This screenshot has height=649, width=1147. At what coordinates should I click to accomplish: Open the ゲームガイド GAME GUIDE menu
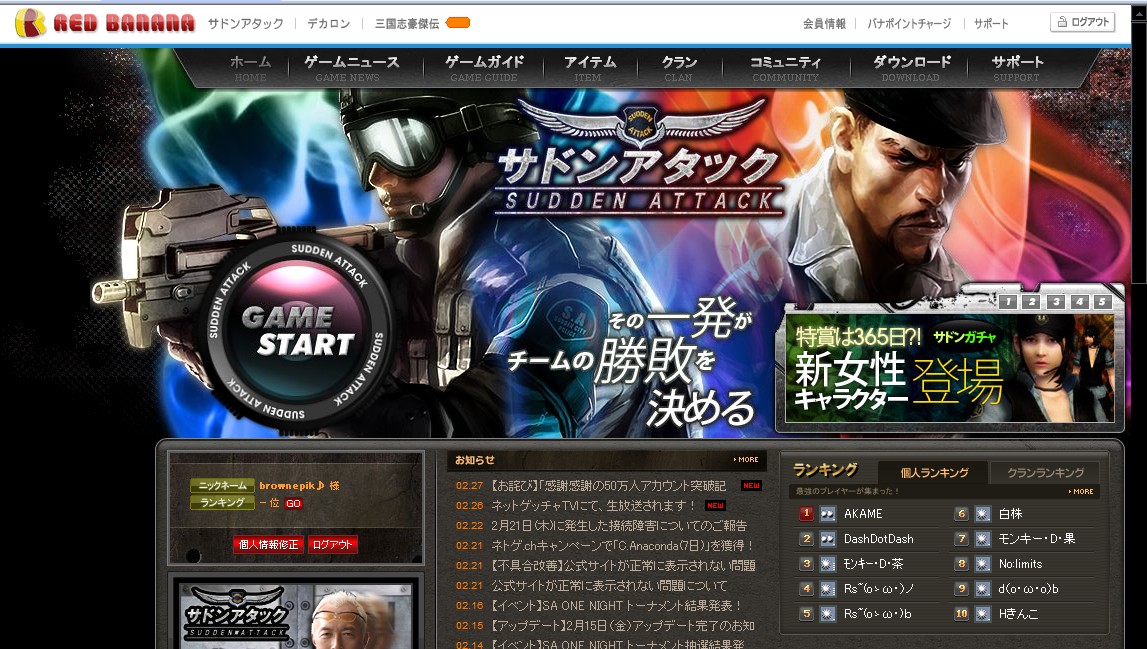pyautogui.click(x=484, y=69)
